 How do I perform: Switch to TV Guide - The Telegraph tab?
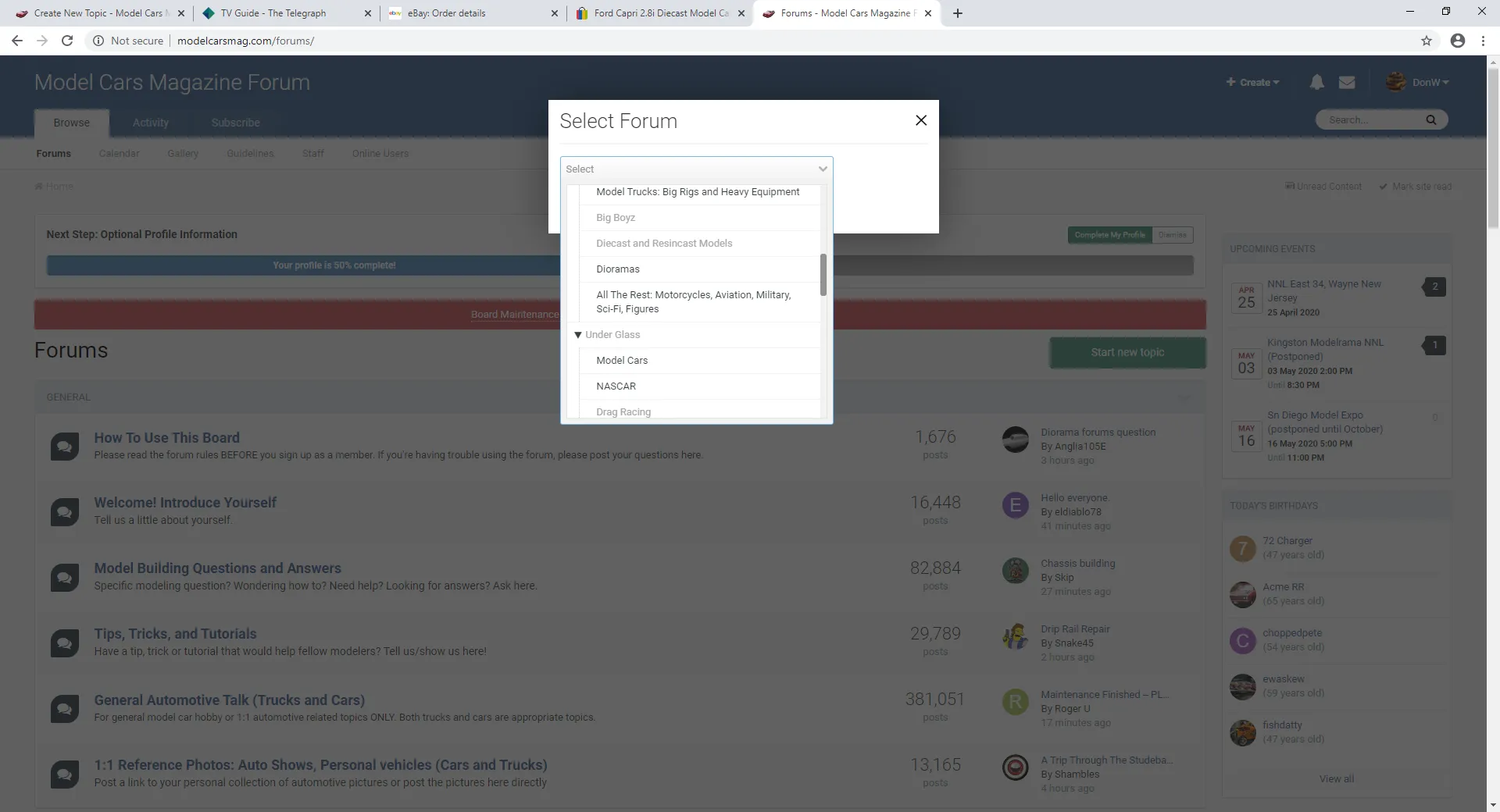tap(273, 13)
